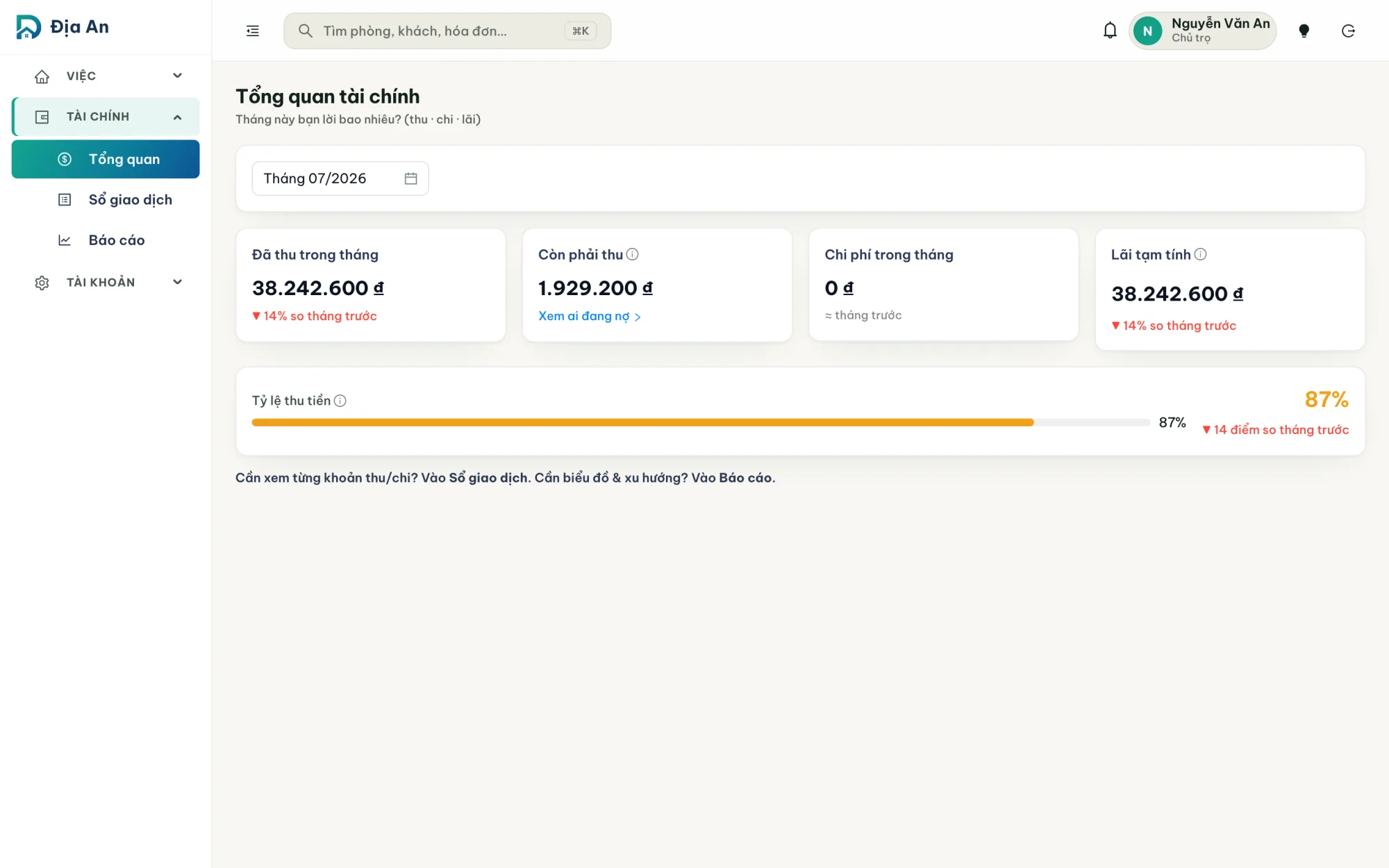Toggle theme with the lightbulb icon

tap(1304, 31)
